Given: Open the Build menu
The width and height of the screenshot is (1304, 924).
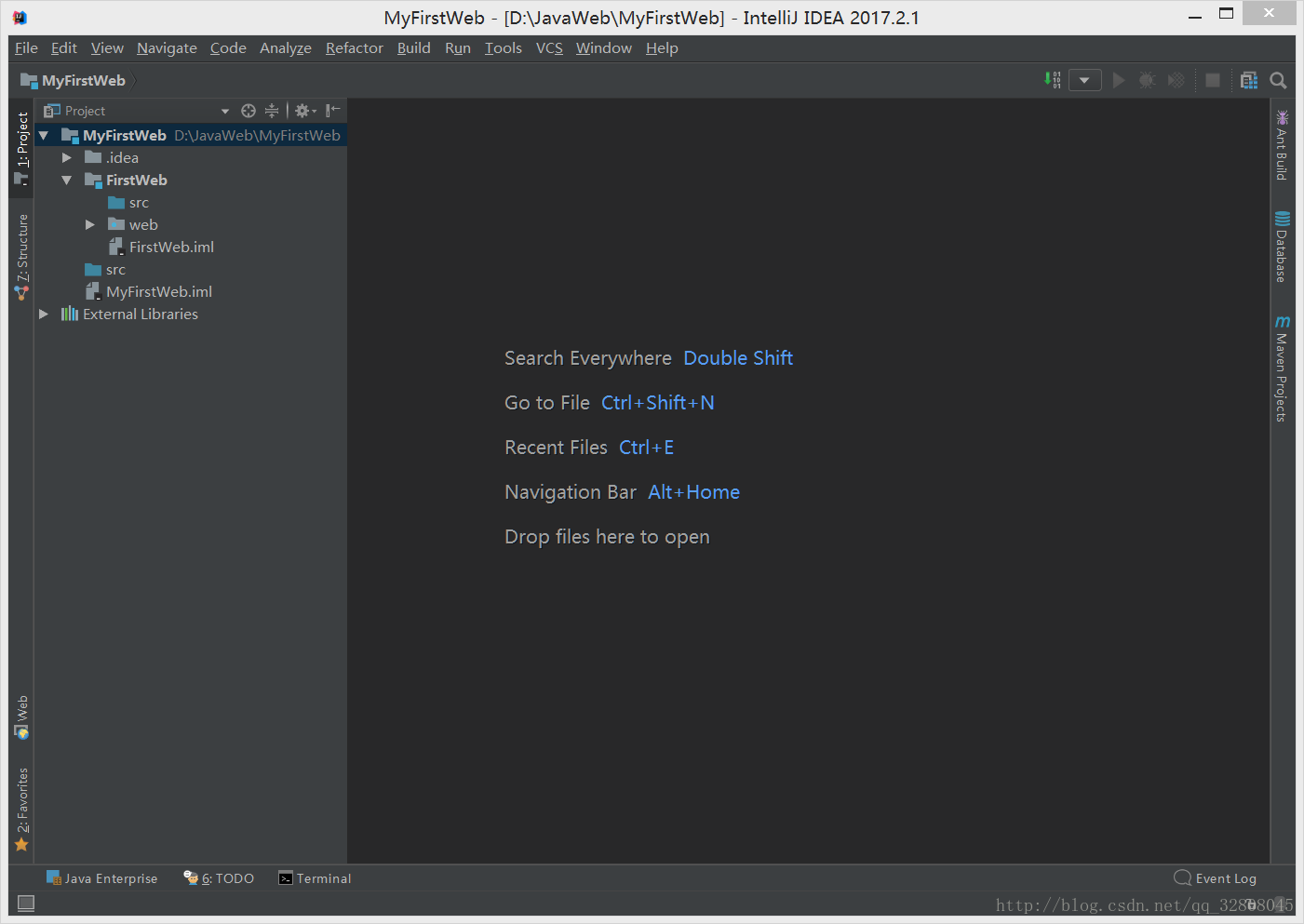Looking at the screenshot, I should tap(413, 47).
